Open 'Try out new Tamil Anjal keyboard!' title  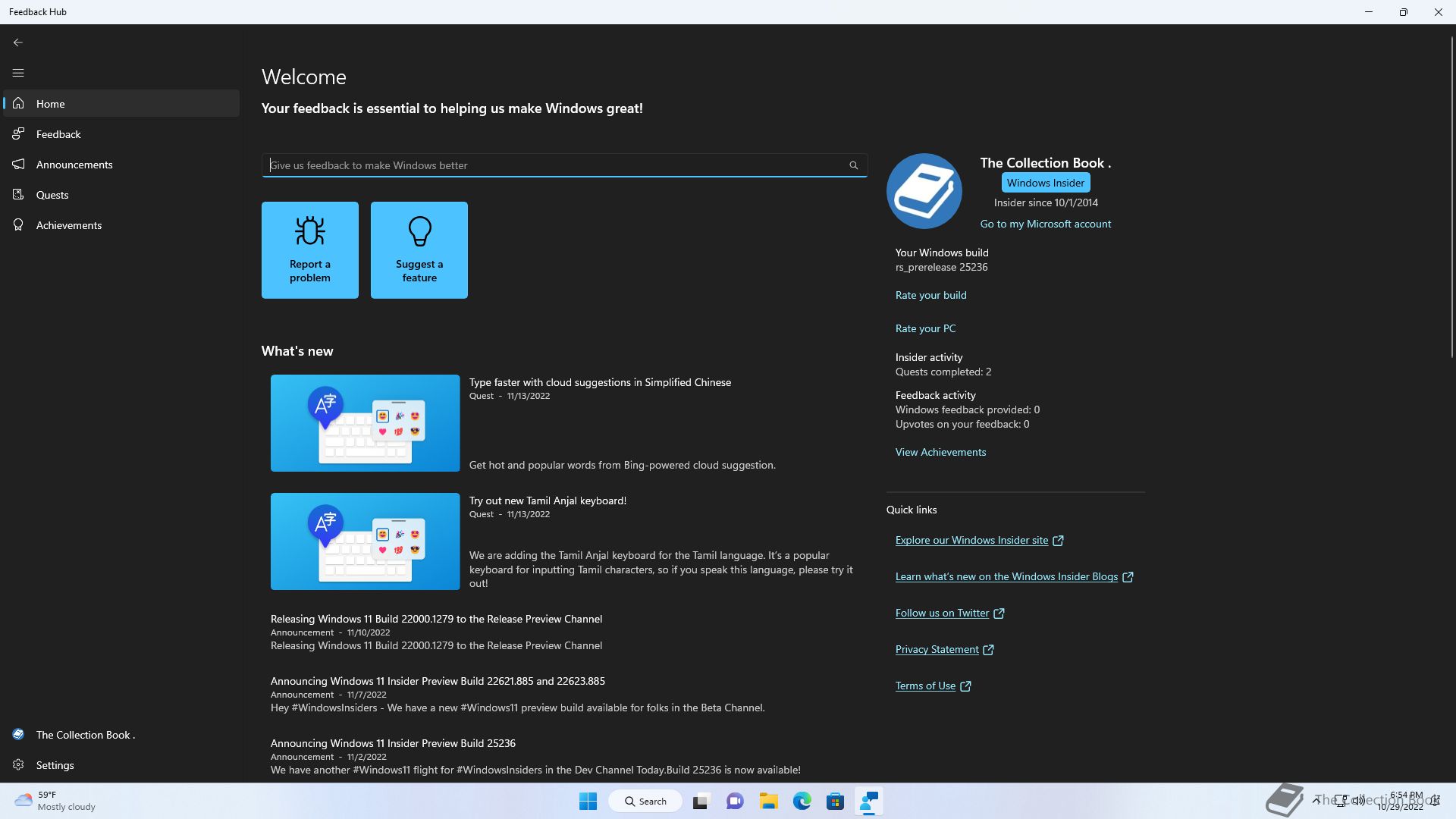click(548, 500)
